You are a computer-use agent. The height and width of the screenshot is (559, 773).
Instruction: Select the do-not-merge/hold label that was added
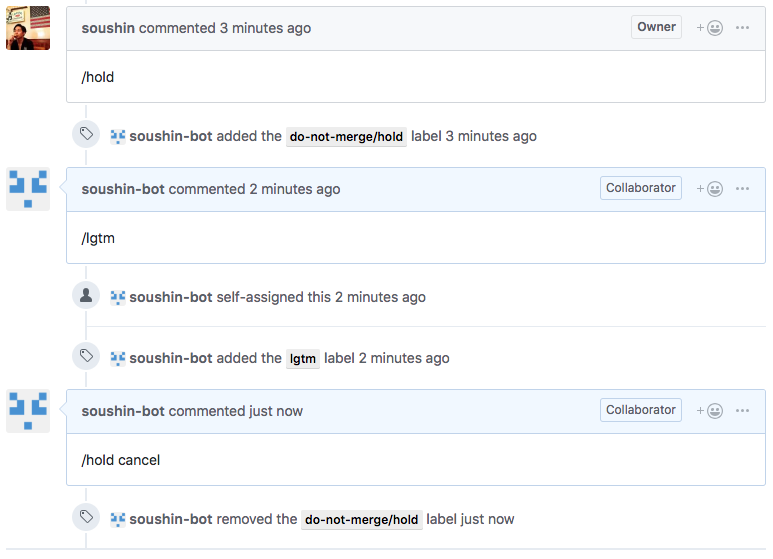(346, 137)
